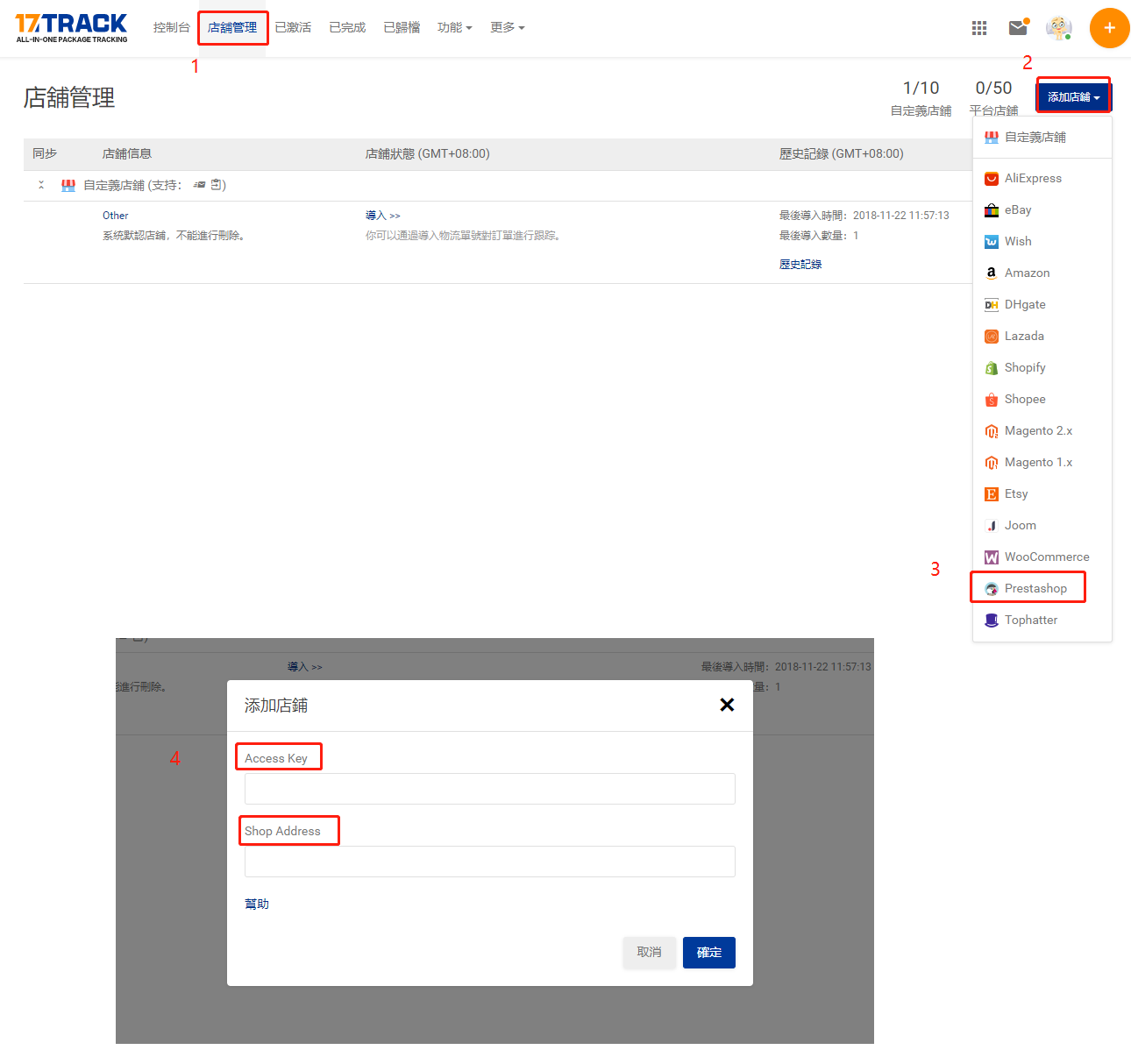The width and height of the screenshot is (1131, 1064).
Task: Click the tracking icon in 自定義店鋪 row
Action: pos(199,185)
